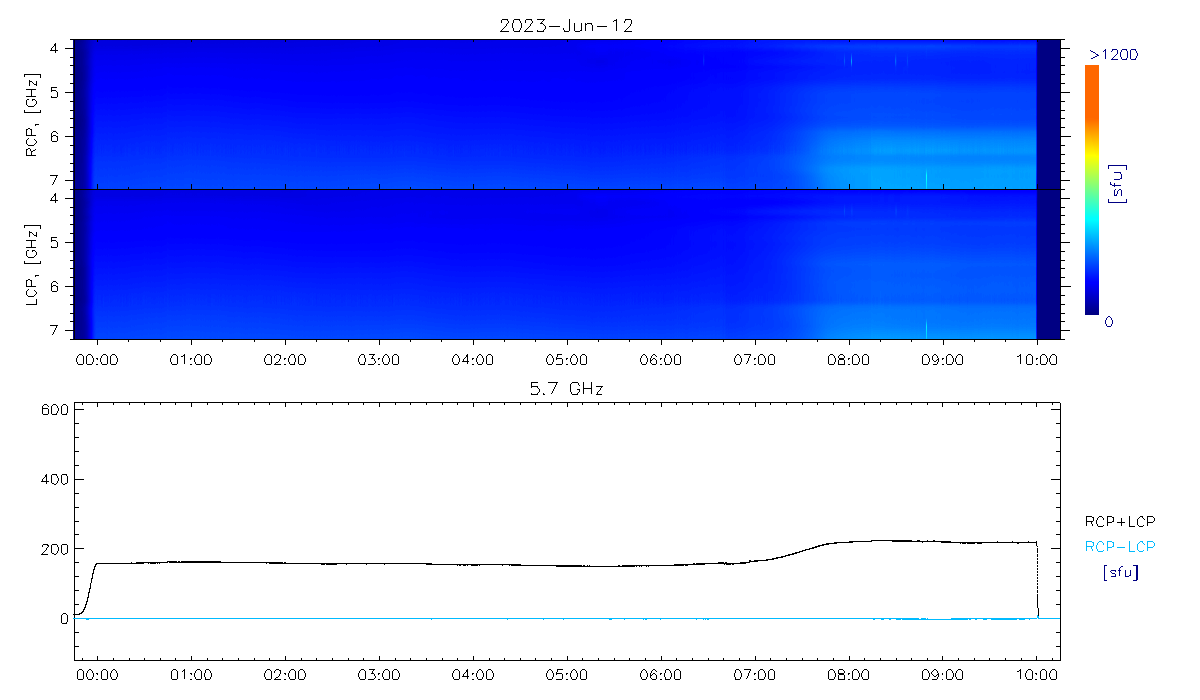
Task: Click the 2023-Jun-12 date title
Action: coord(566,26)
